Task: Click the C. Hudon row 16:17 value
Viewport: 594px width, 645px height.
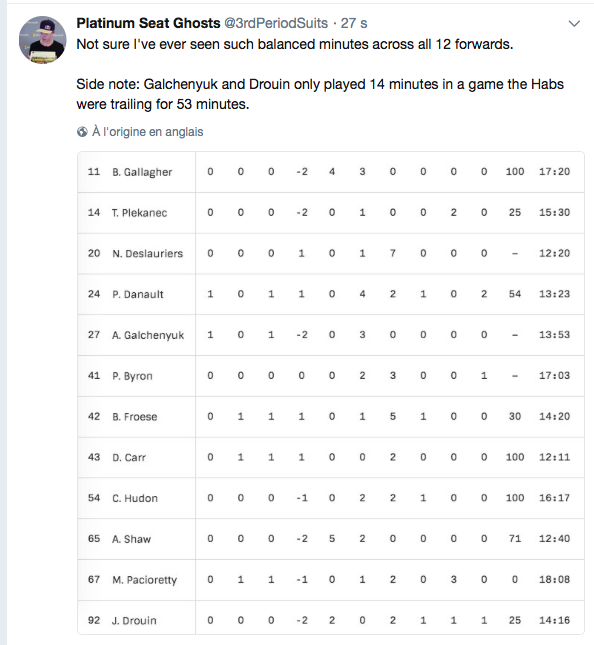Action: [x=554, y=498]
